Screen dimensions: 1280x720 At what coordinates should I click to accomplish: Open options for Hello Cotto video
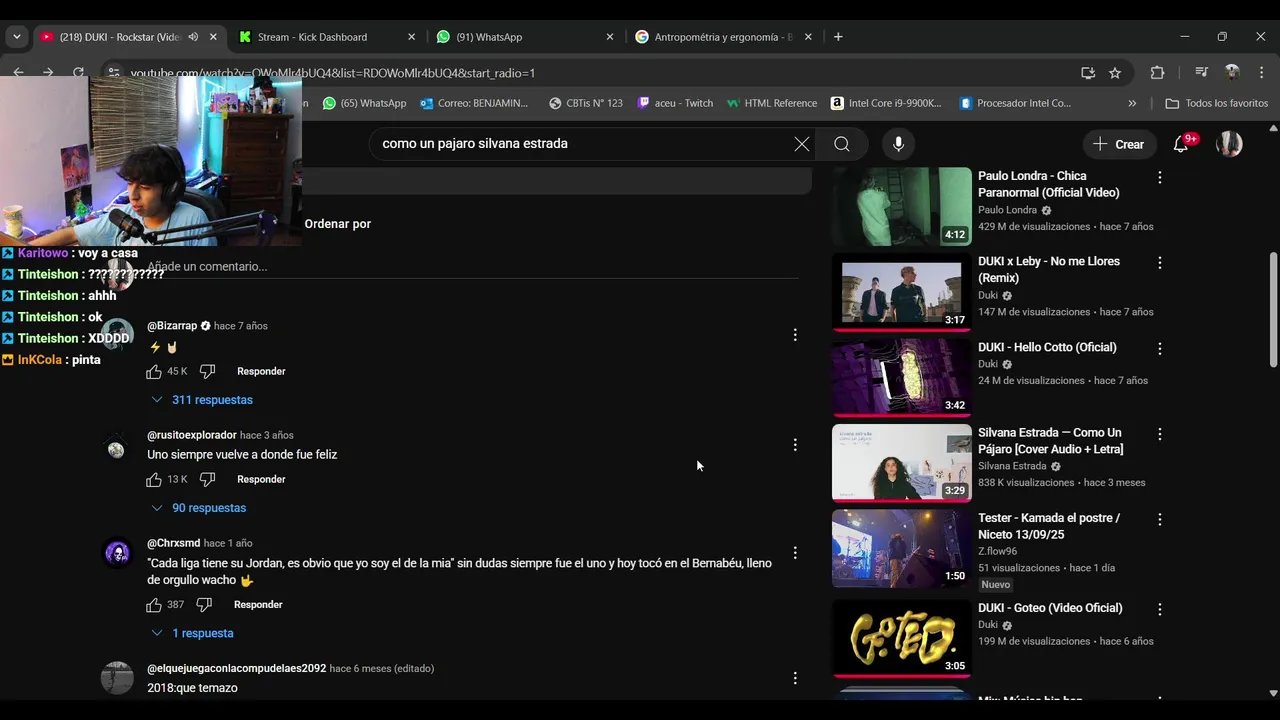pos(1160,348)
